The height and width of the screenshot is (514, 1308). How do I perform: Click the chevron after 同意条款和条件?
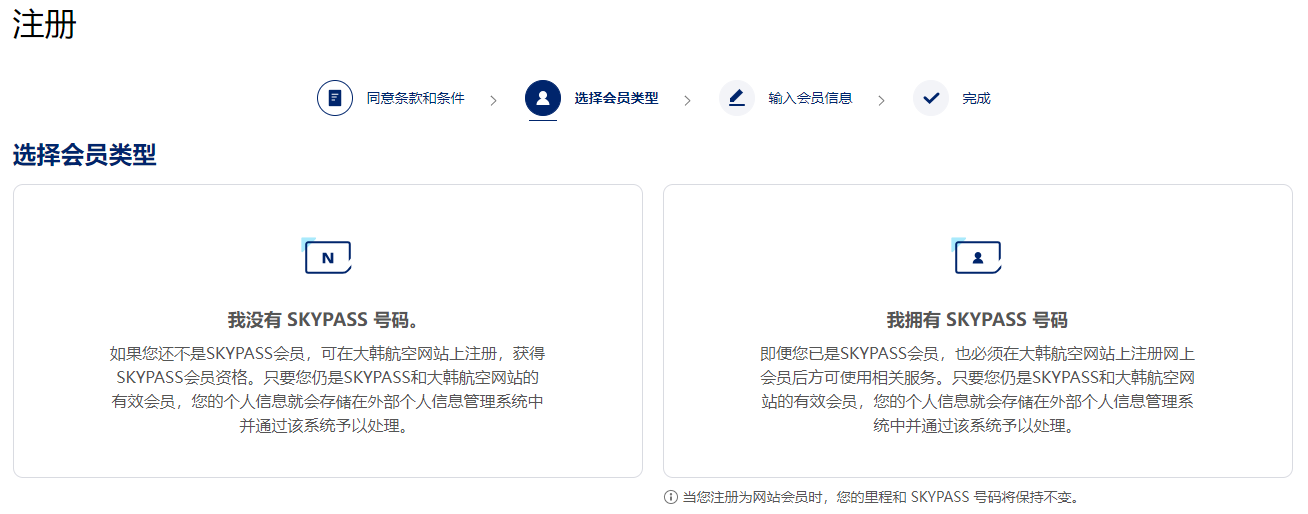(493, 100)
